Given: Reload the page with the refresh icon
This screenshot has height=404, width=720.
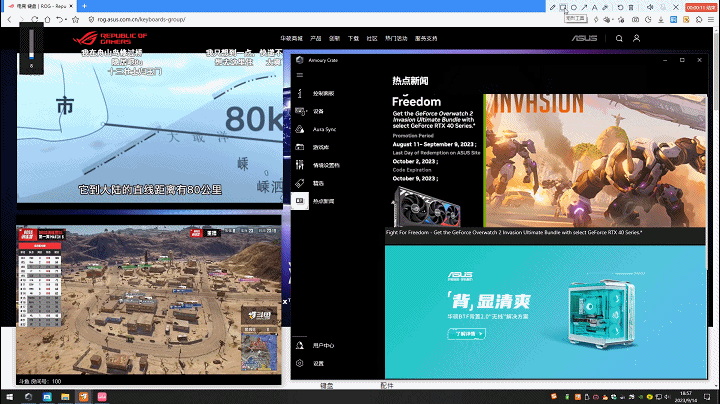Looking at the screenshot, I should point(35,20).
